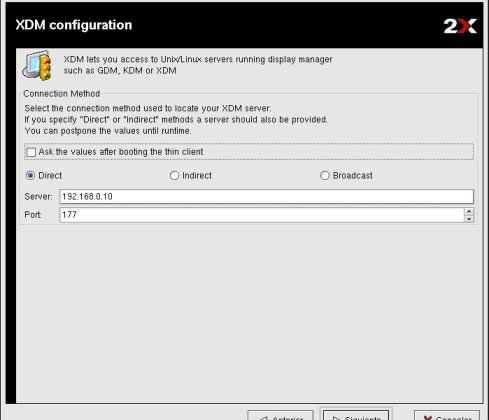489x420 pixels.
Task: Choose the Broadcast radio option
Action: pos(325,175)
